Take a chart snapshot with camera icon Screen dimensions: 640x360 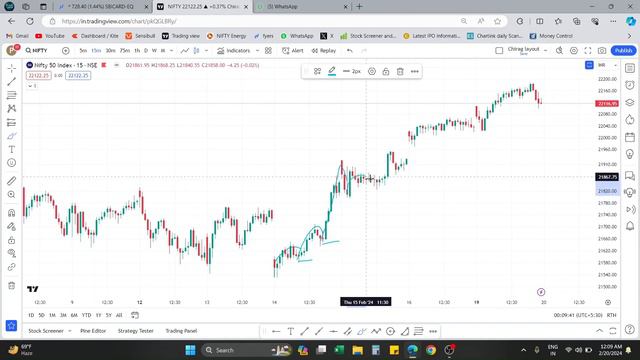pyautogui.click(x=602, y=51)
